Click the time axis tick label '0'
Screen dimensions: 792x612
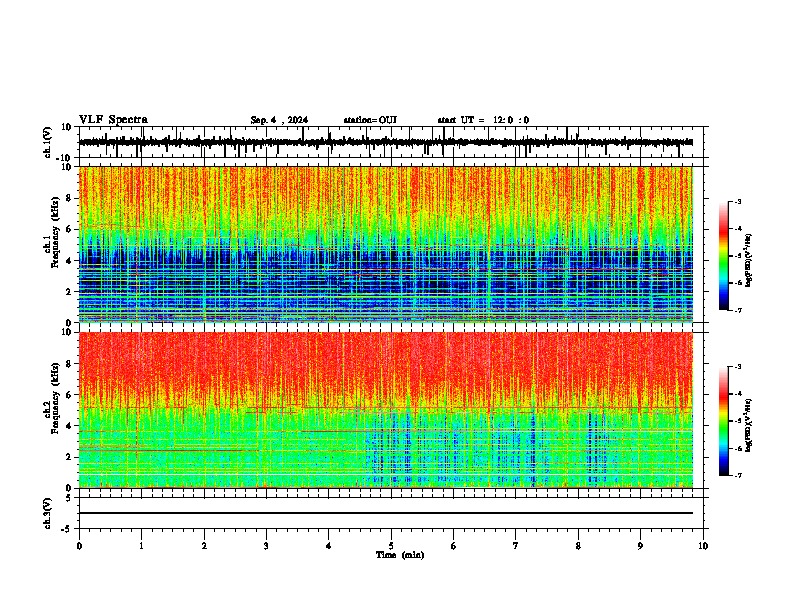tap(79, 546)
